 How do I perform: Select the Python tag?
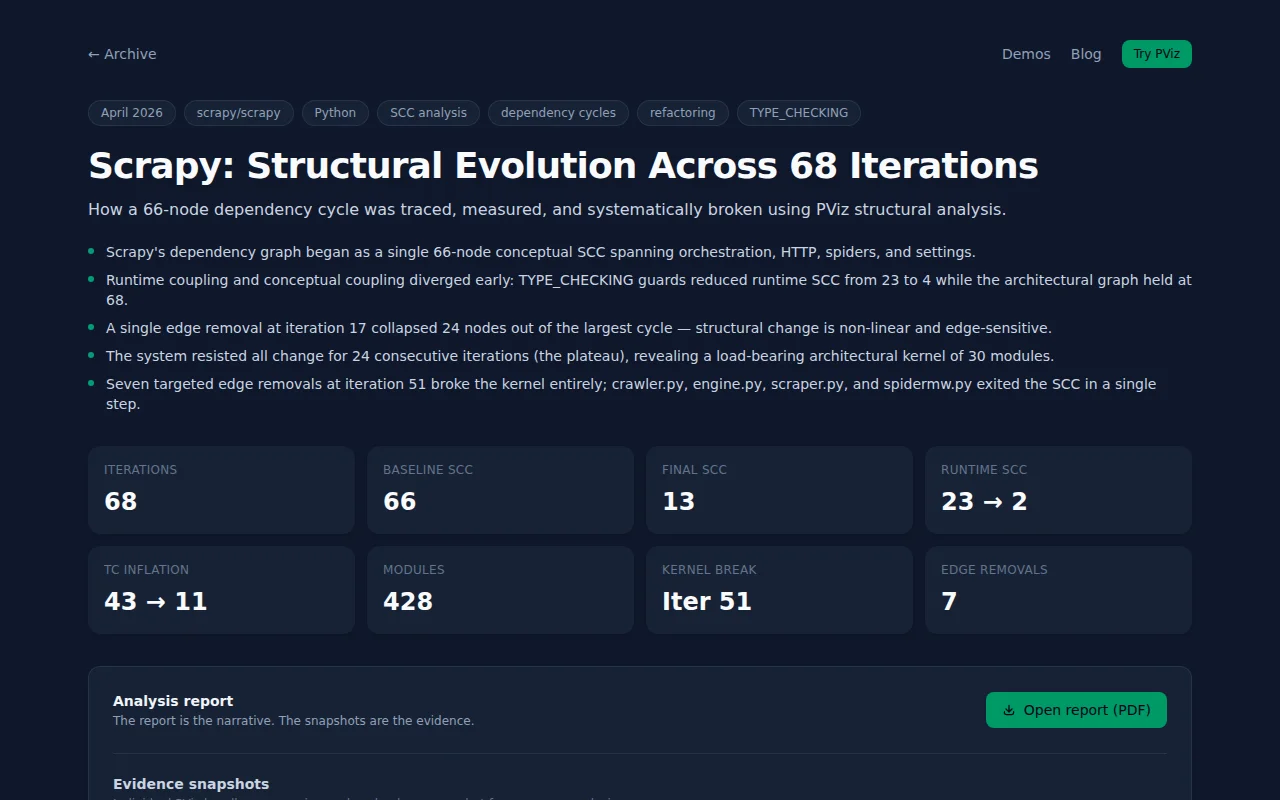pyautogui.click(x=335, y=113)
